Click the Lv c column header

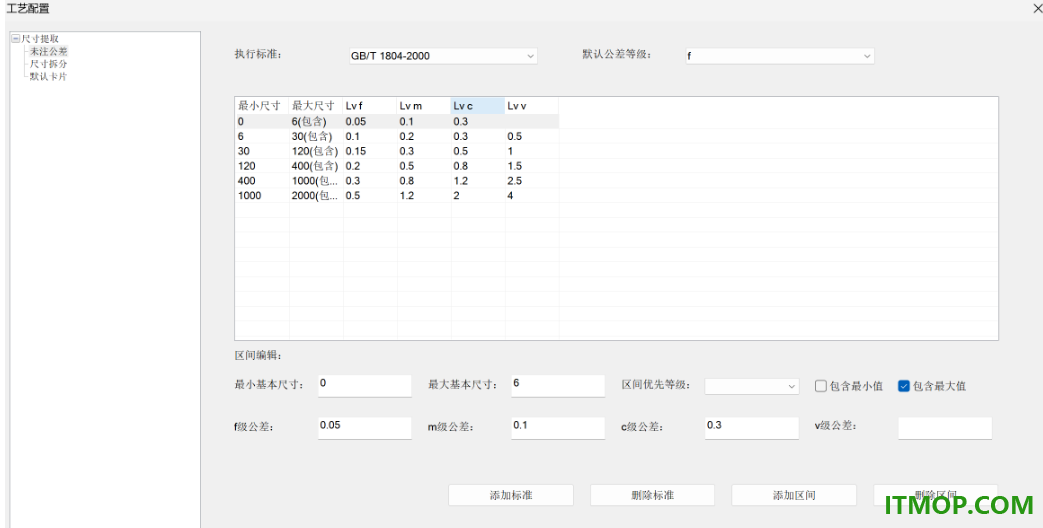click(478, 106)
